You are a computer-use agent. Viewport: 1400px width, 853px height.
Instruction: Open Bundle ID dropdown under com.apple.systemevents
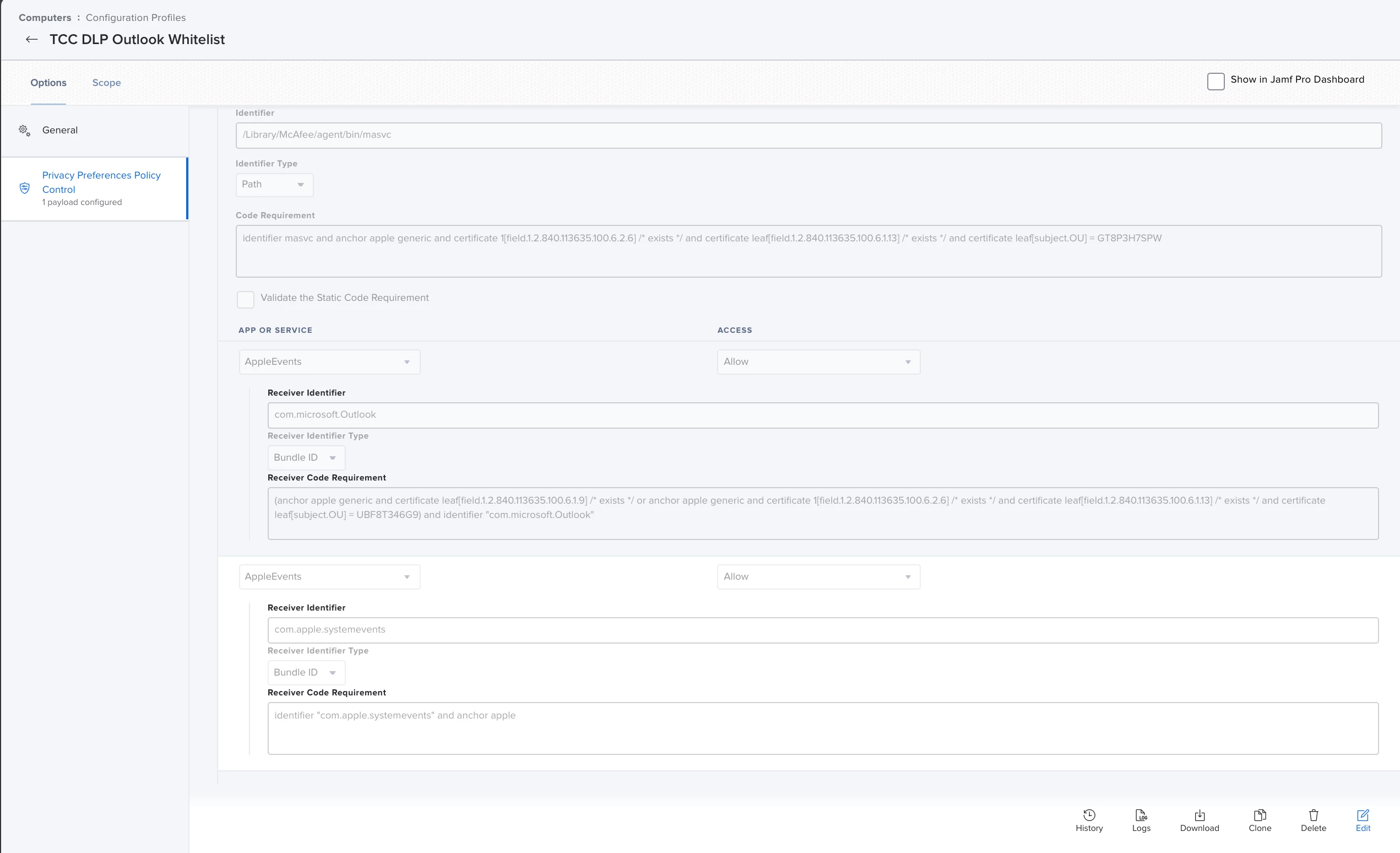pos(306,672)
